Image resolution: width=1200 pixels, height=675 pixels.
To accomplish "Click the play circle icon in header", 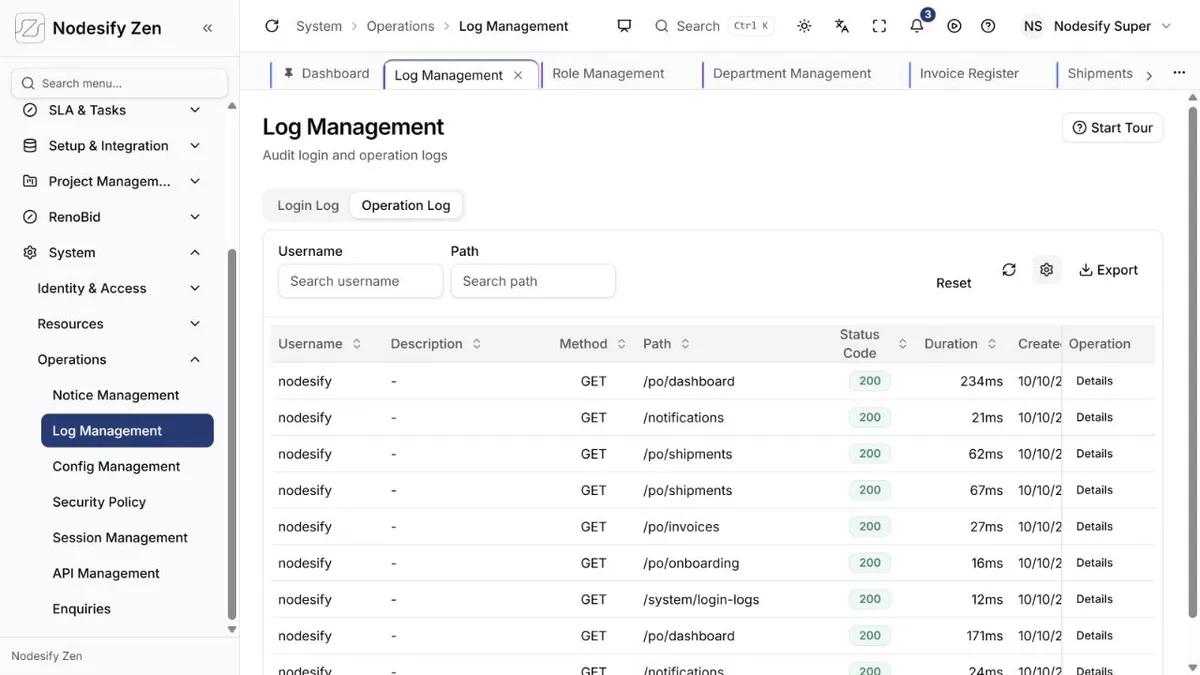I will pyautogui.click(x=954, y=26).
